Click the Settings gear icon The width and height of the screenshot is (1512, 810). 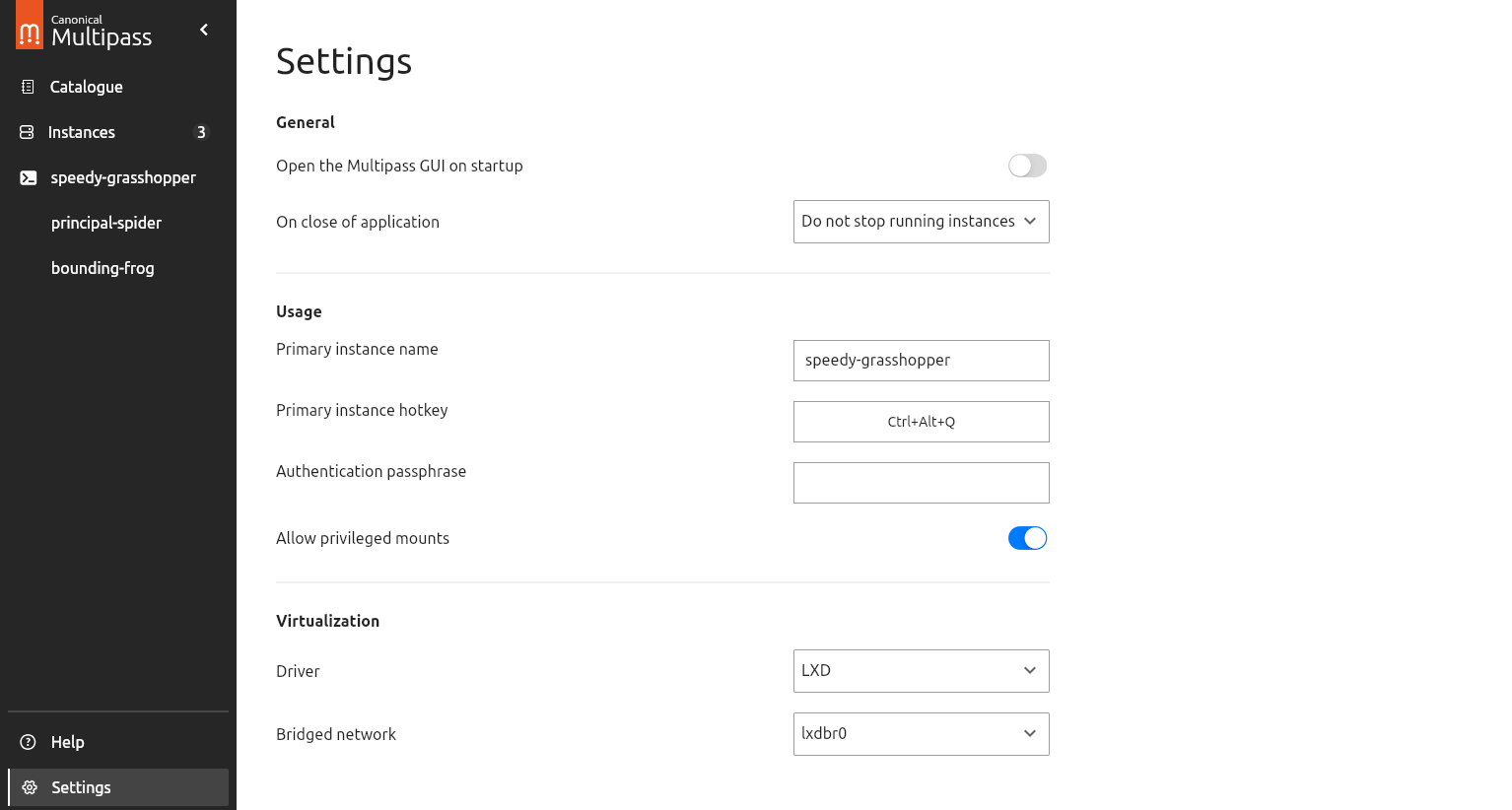(x=30, y=787)
